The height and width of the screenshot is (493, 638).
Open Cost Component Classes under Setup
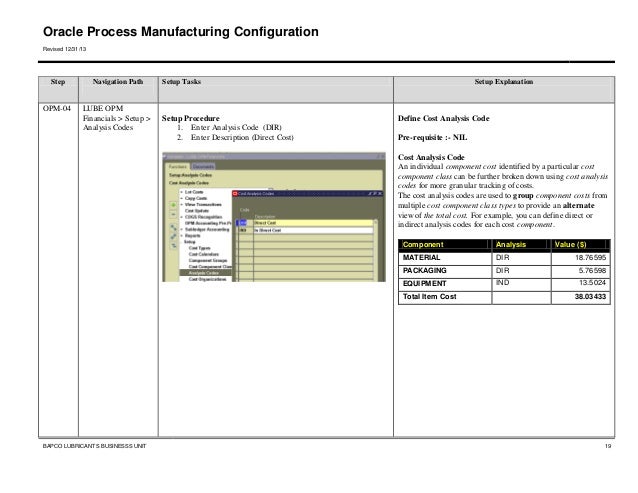210,267
